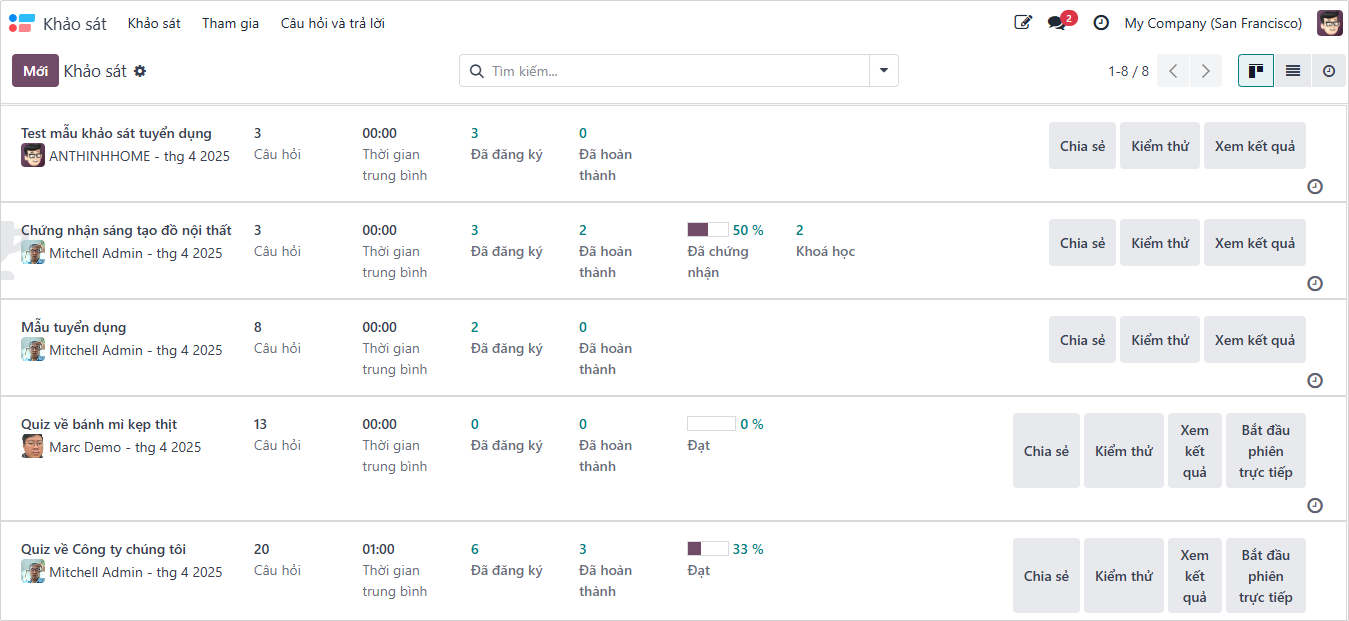Switch to Kanban view
Viewport: 1349px width, 621px height.
[x=1256, y=71]
